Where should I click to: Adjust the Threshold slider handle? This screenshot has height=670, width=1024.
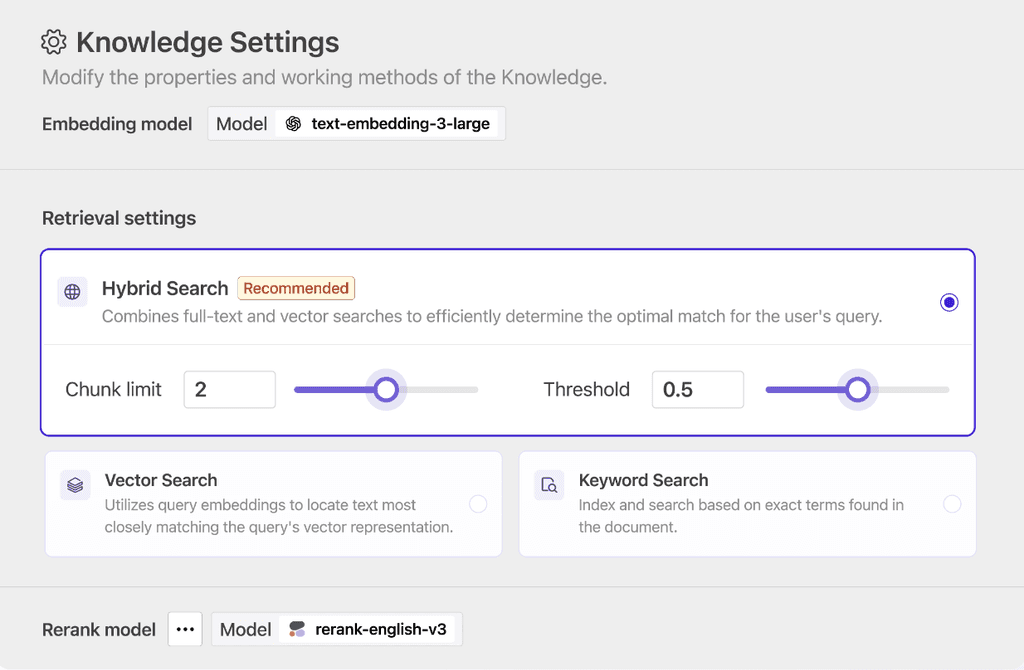(x=857, y=389)
